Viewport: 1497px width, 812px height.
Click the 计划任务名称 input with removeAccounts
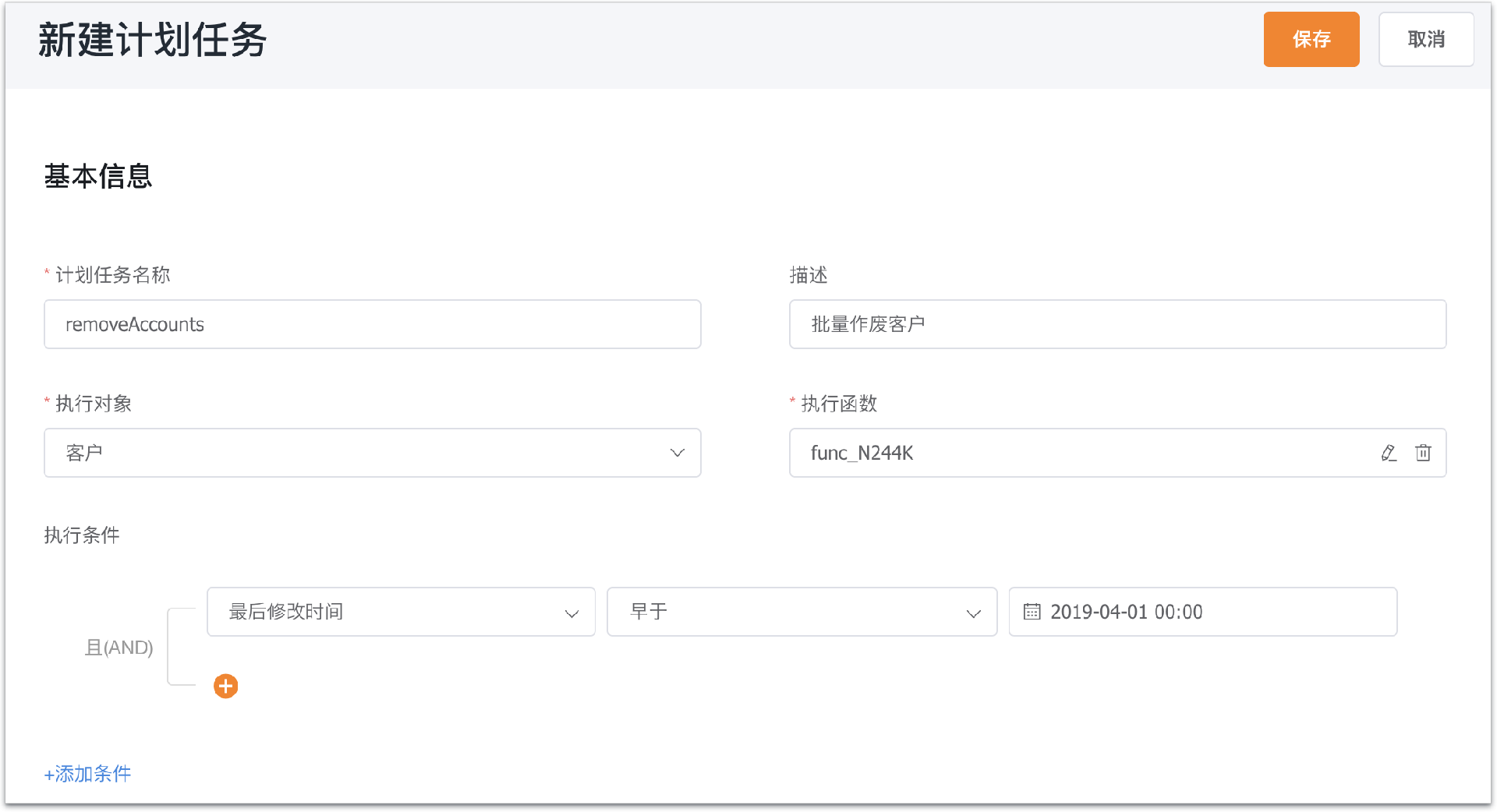pos(373,324)
